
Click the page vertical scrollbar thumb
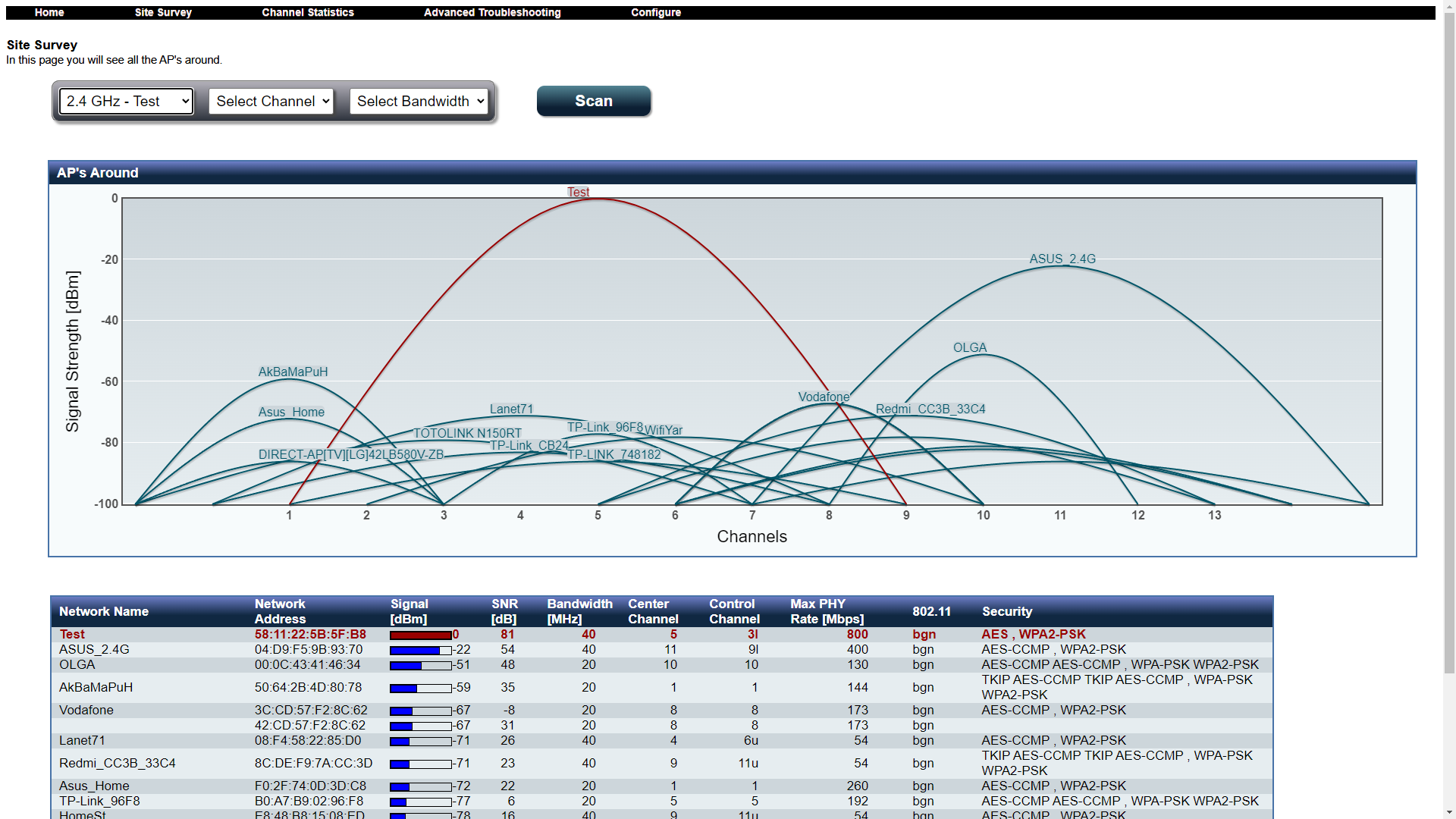(x=1448, y=341)
